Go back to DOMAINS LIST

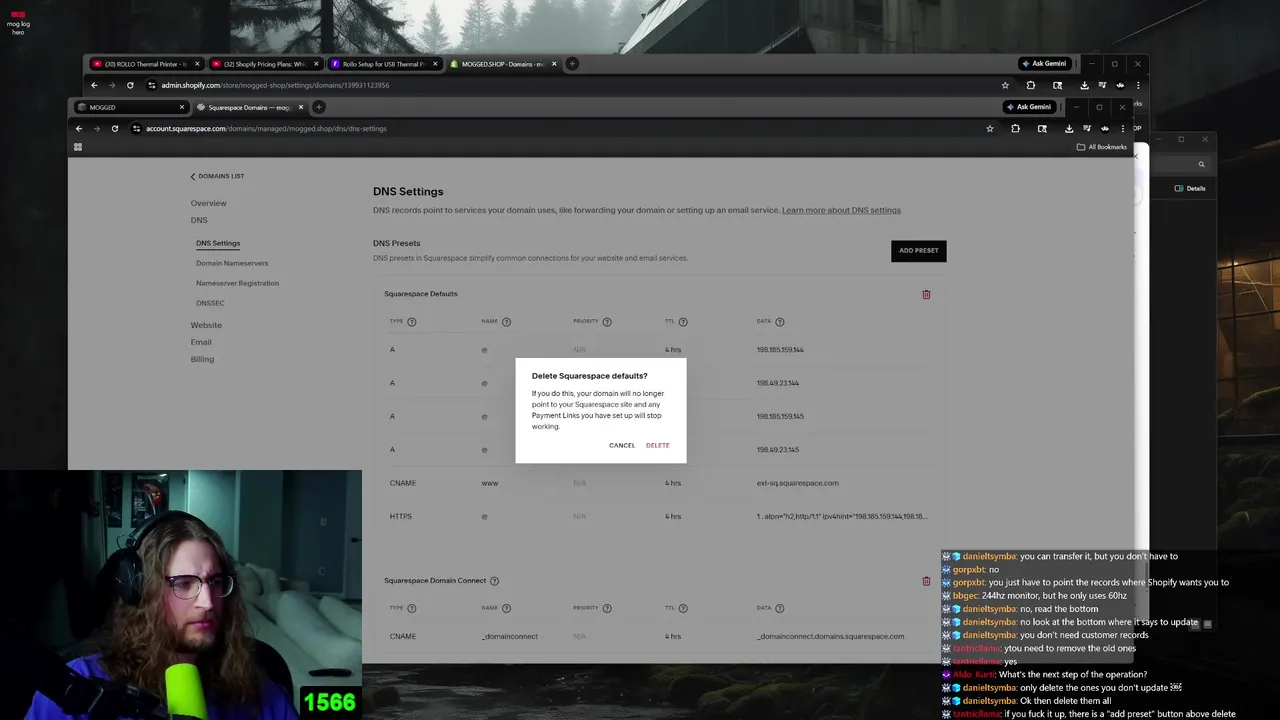click(x=217, y=176)
